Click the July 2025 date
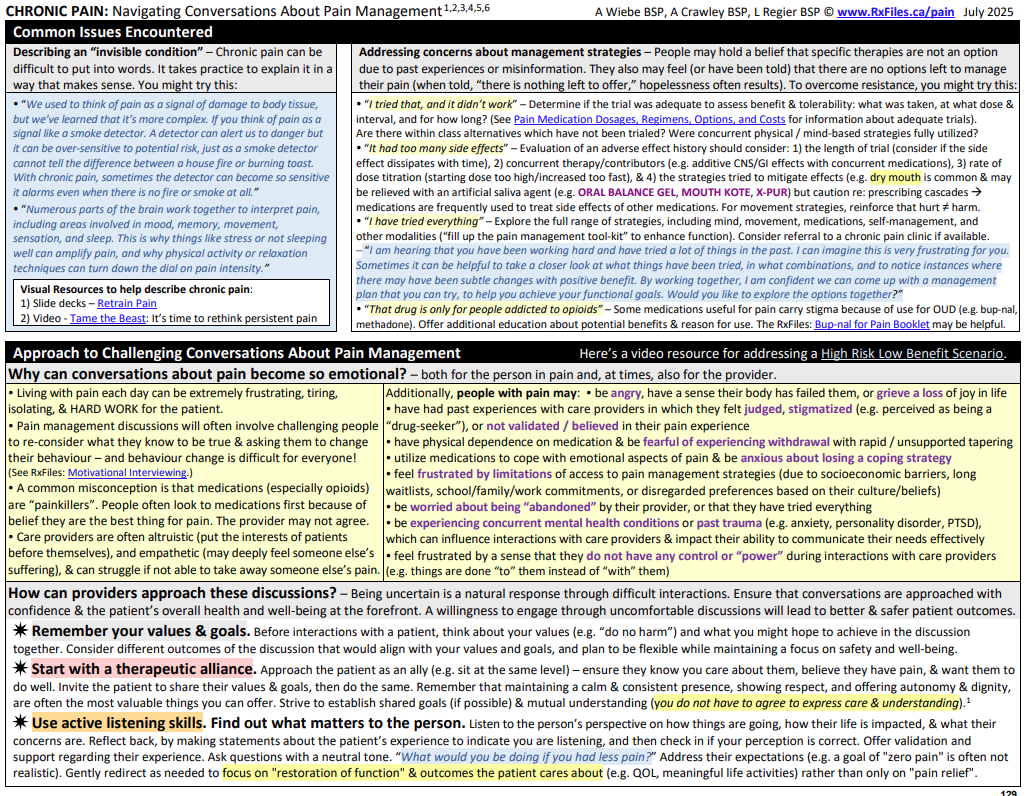This screenshot has height=796, width=1028. 988,12
